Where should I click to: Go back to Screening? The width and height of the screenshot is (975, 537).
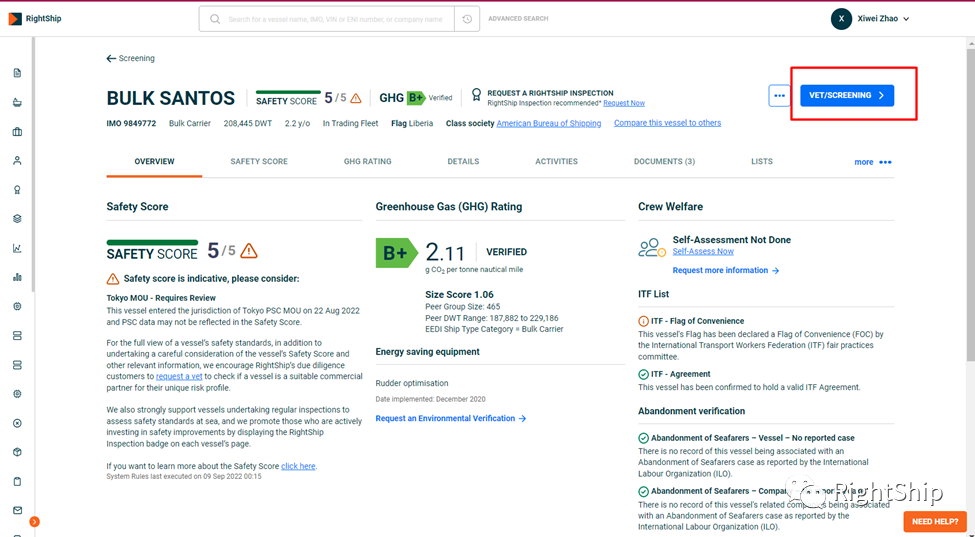131,58
